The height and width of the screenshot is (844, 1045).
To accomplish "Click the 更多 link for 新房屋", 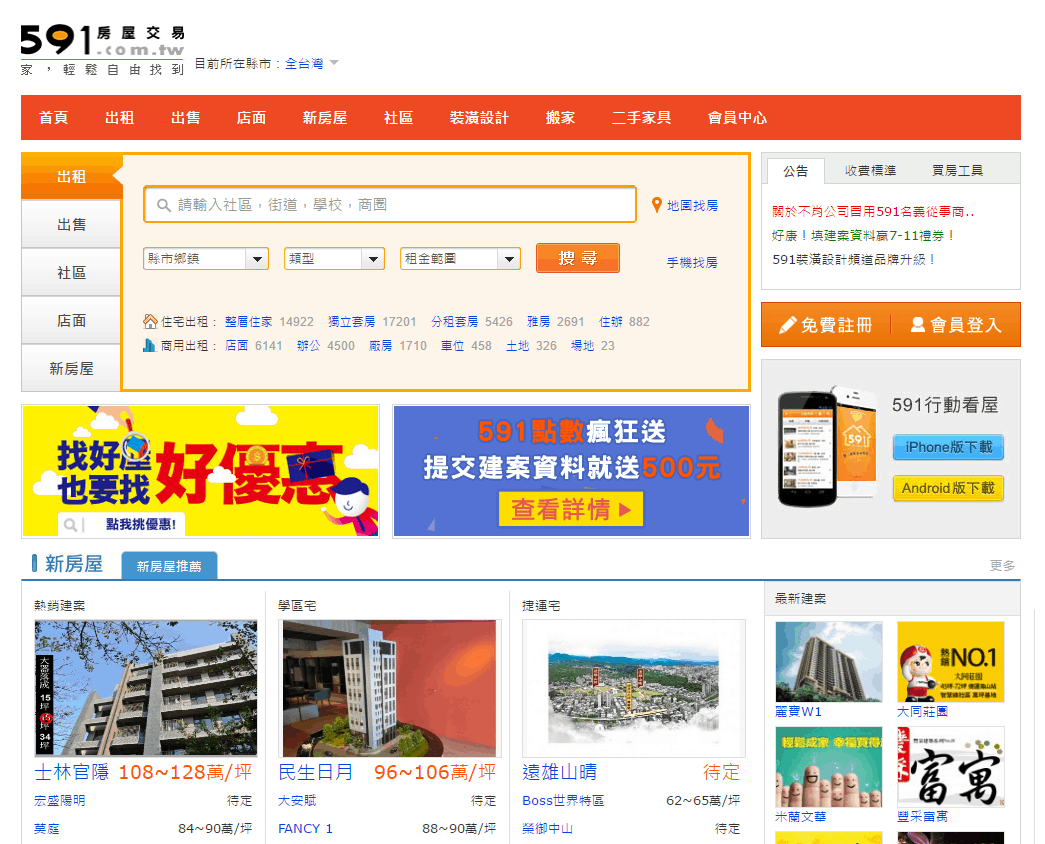I will (1002, 565).
